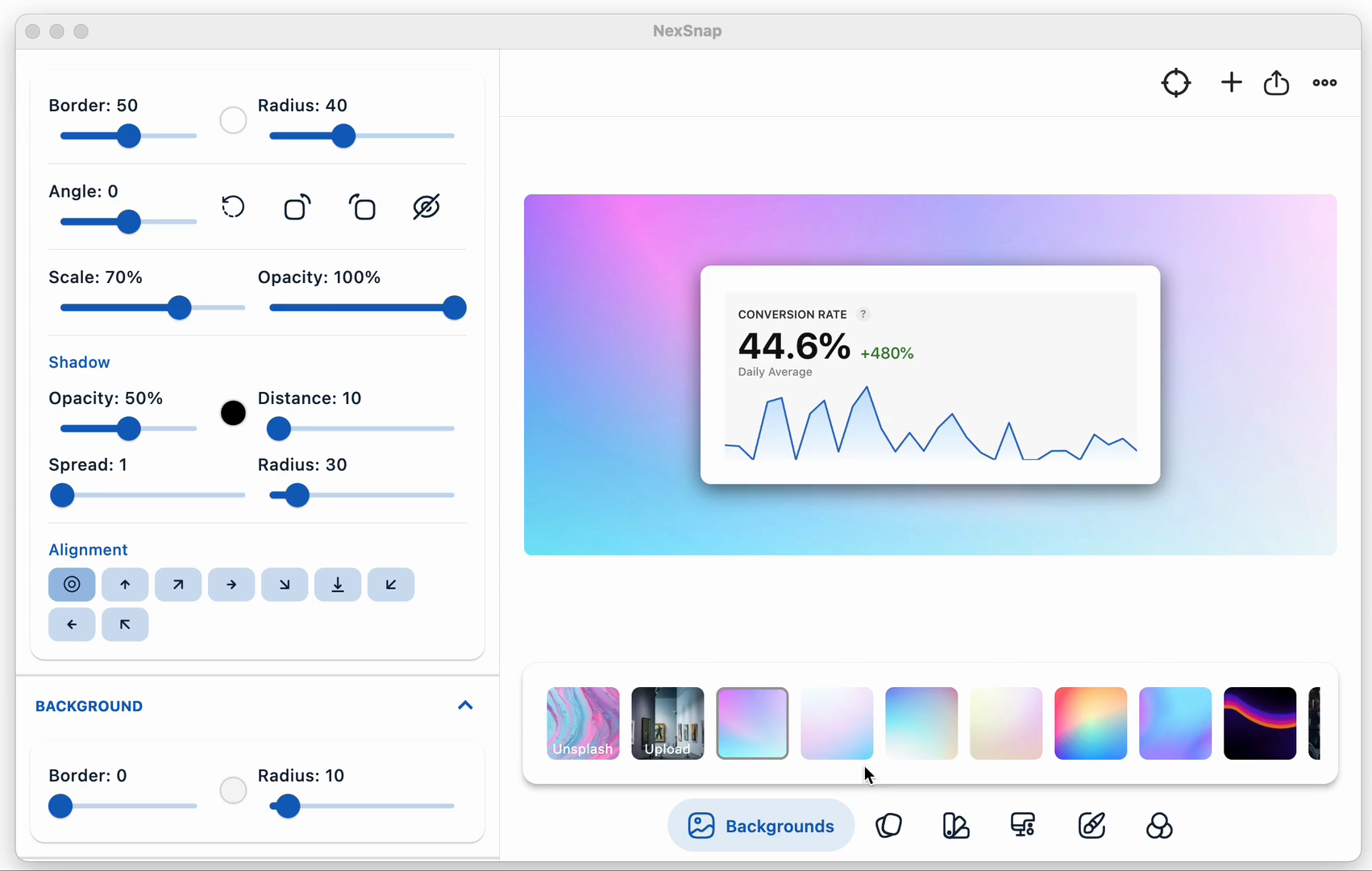Screen dimensions: 1372x871
Task: Click the conversion rate screenshot preview
Action: click(930, 375)
